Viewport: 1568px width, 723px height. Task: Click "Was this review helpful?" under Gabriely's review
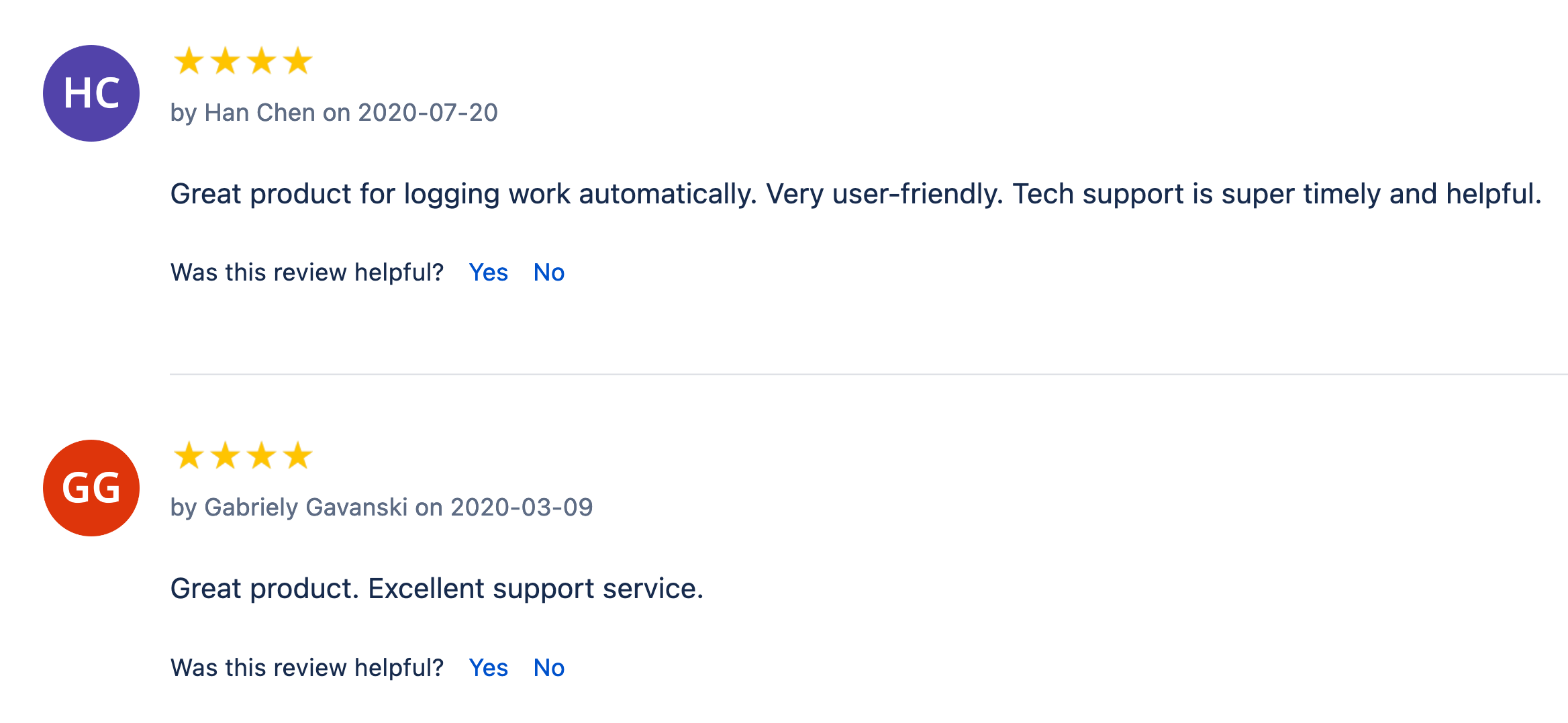(307, 668)
